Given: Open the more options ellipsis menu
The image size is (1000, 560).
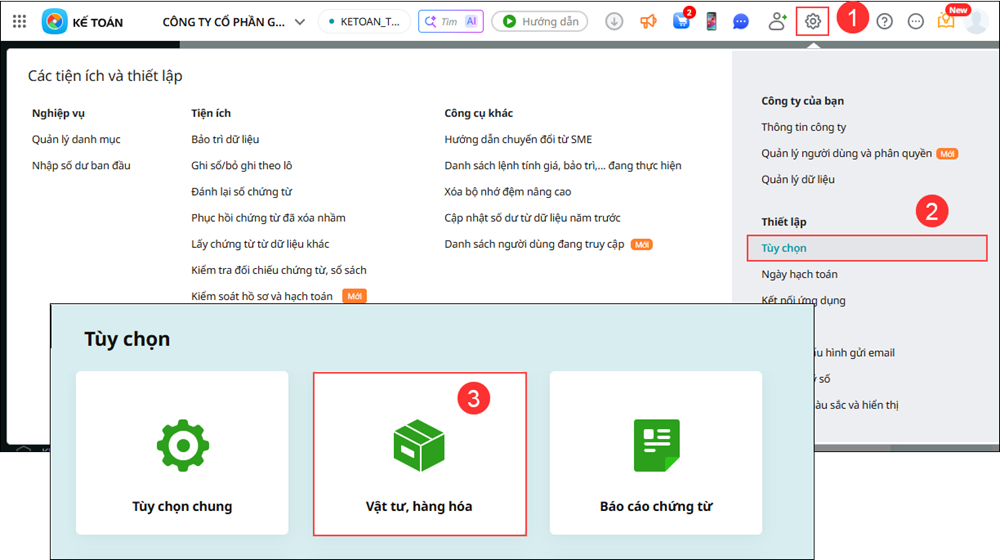Looking at the screenshot, I should (915, 21).
